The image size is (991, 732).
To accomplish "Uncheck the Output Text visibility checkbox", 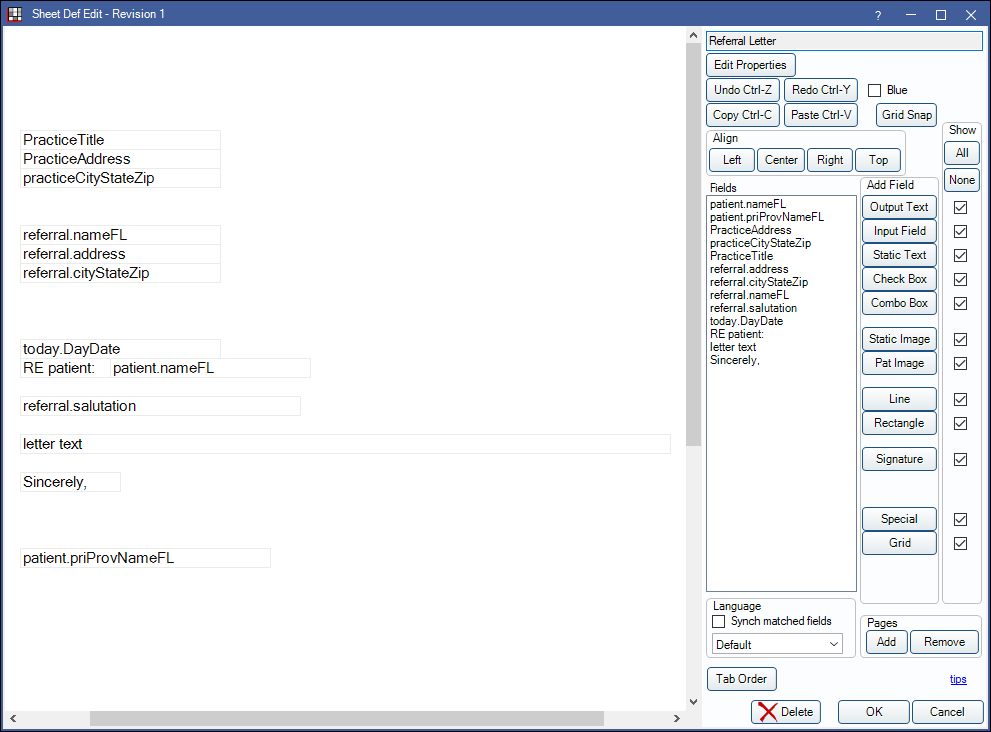I will pos(961,207).
